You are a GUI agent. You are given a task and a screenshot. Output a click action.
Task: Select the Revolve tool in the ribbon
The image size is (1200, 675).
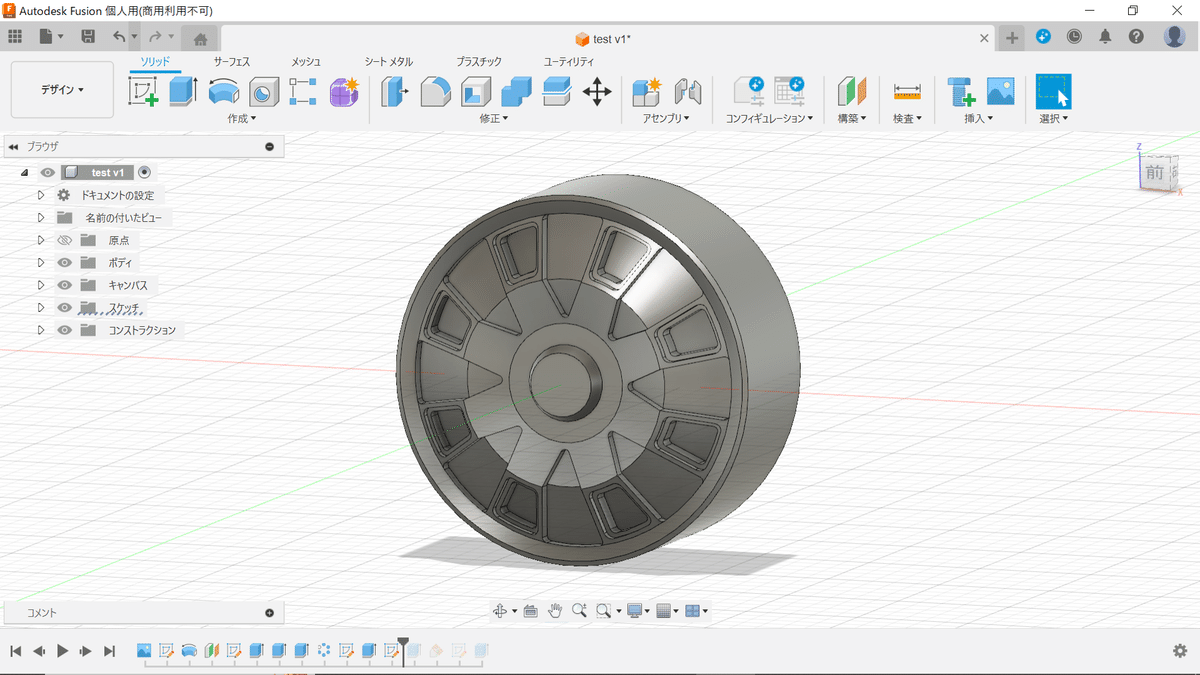point(223,92)
